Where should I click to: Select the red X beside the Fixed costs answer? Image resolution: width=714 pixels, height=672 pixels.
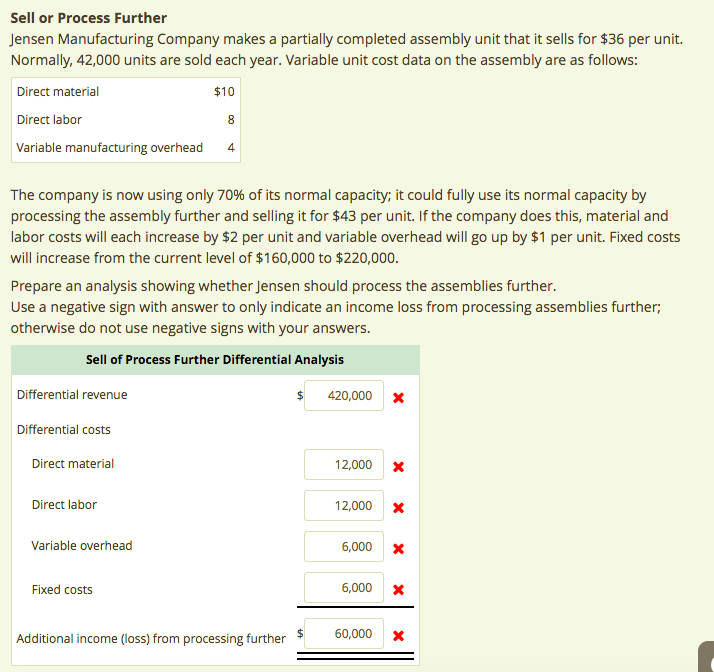398,589
